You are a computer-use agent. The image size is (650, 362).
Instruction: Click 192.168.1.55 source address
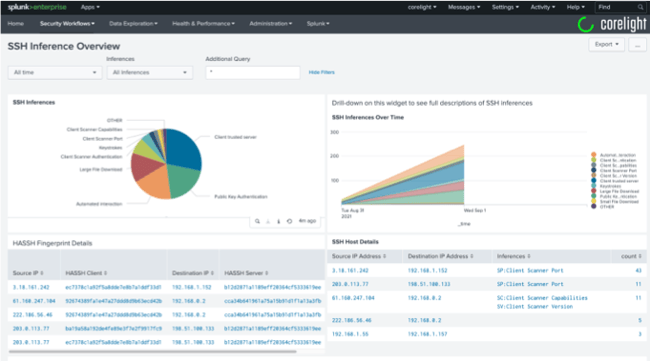coord(350,334)
